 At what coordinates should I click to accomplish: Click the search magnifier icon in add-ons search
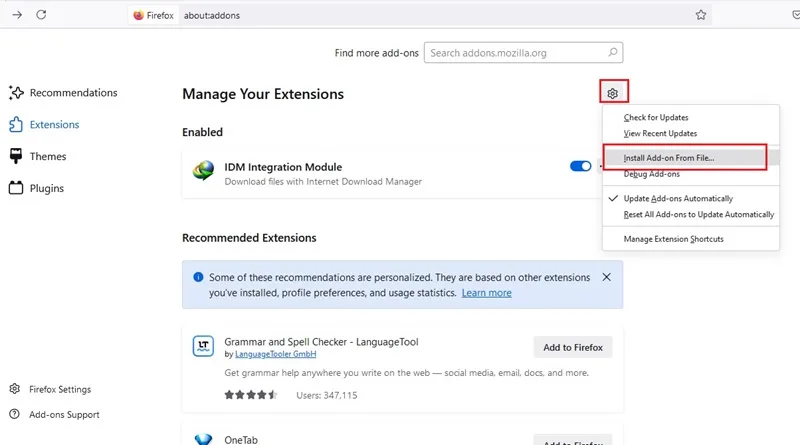click(613, 52)
